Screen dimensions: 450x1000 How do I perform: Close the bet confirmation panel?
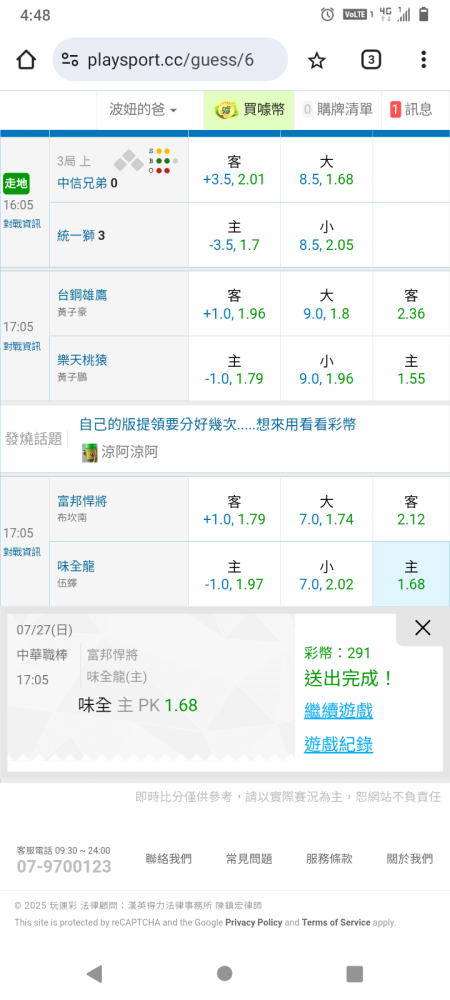click(x=423, y=628)
